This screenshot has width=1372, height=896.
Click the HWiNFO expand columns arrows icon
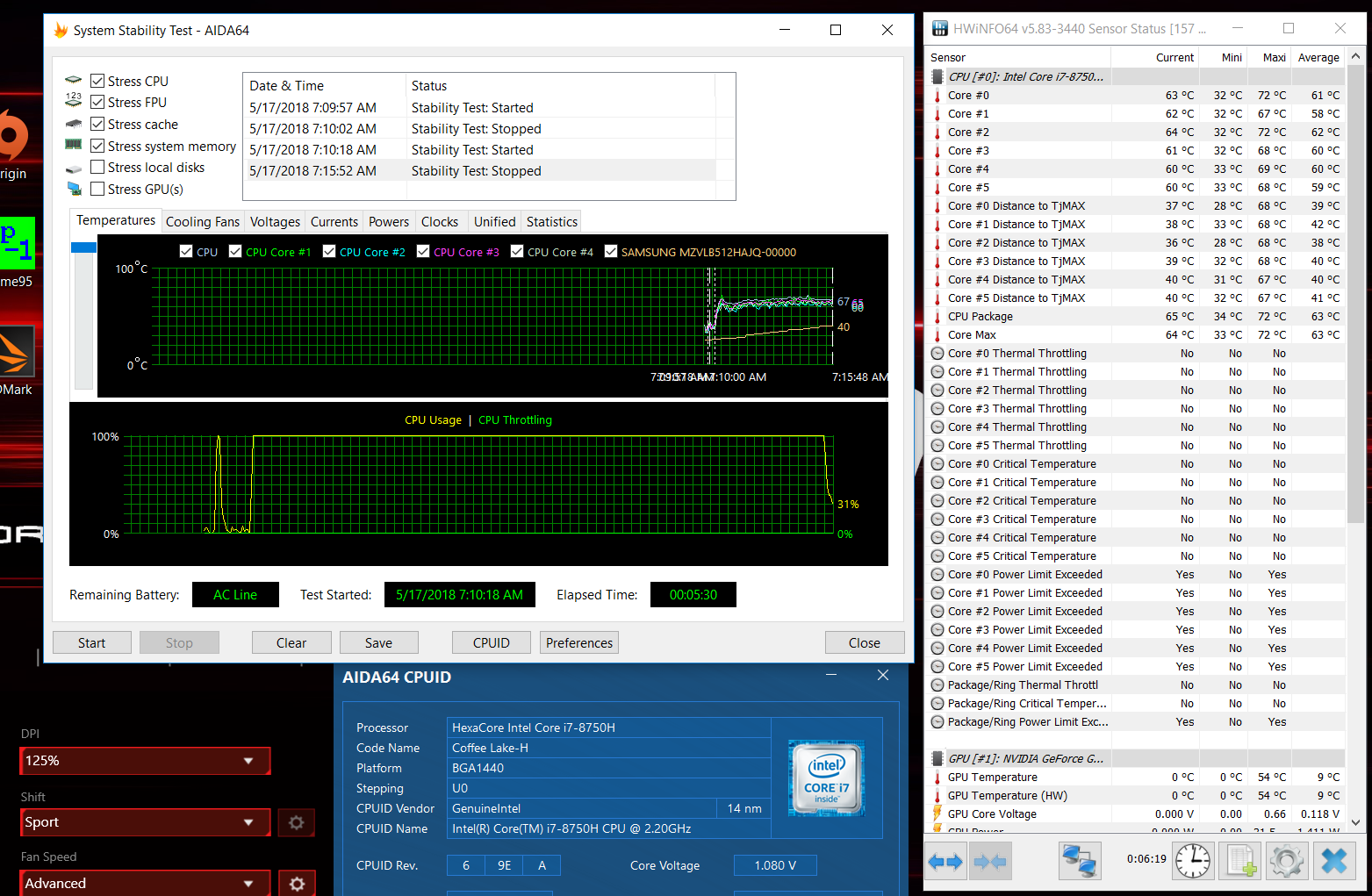[x=945, y=862]
